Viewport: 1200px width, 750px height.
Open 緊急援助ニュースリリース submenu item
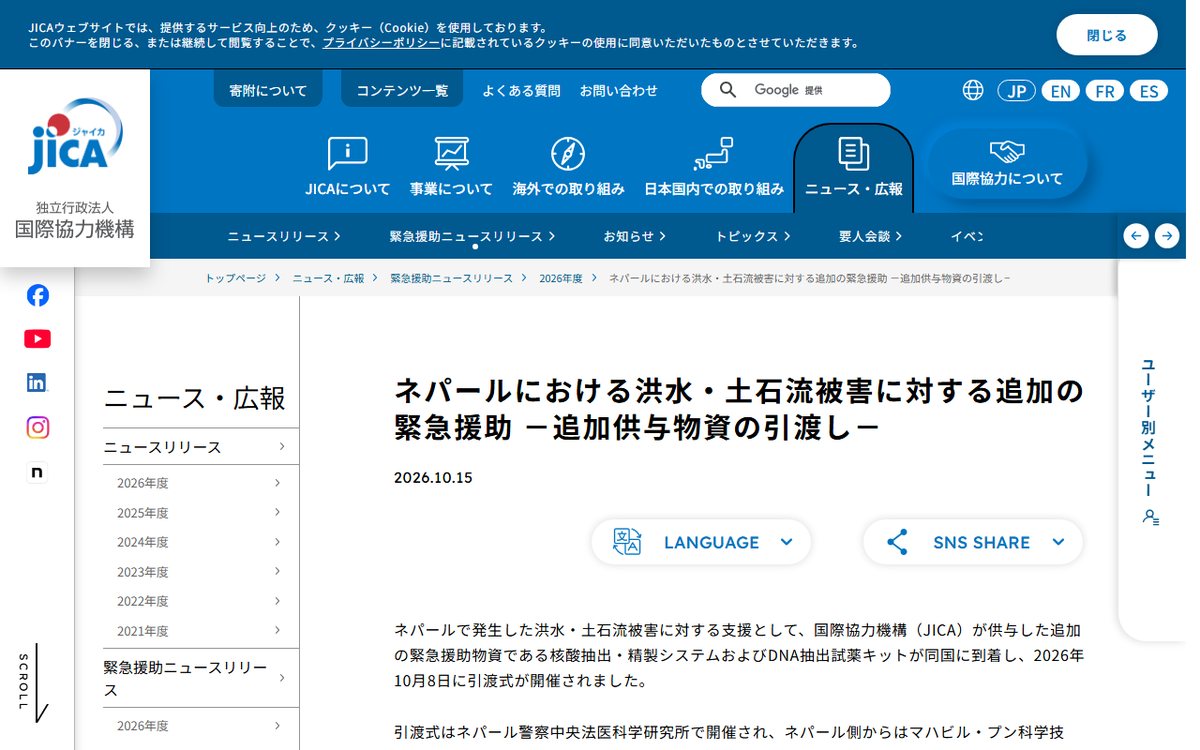click(472, 236)
